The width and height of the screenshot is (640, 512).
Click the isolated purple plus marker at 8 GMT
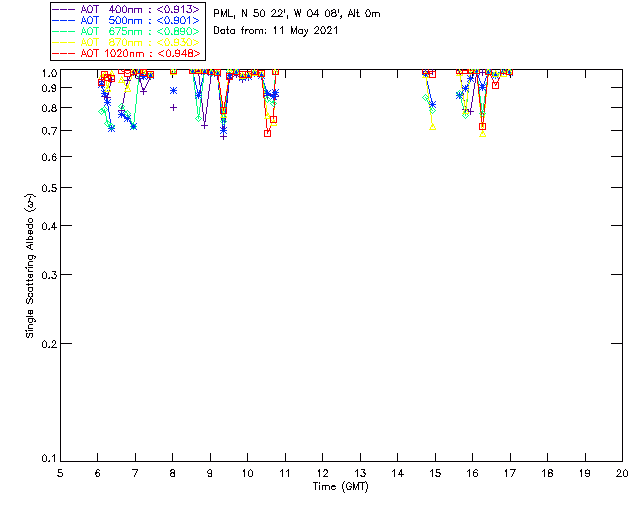173,107
